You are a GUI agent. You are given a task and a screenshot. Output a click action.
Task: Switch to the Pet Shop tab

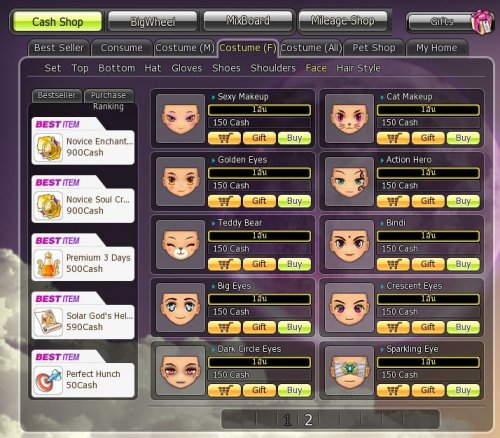tap(374, 48)
